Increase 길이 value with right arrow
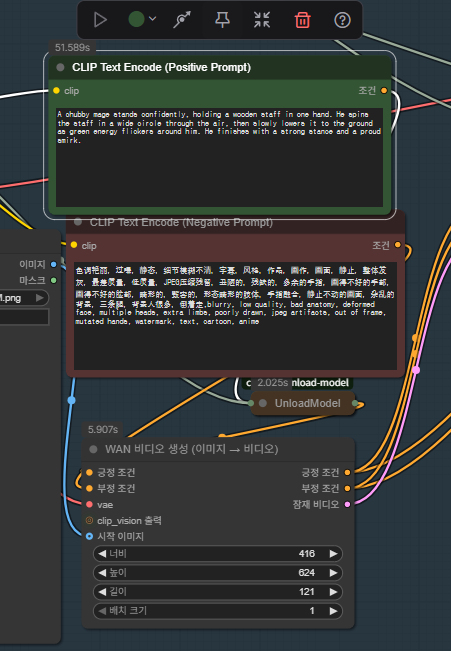Screen dimensions: 451x651 333,592
